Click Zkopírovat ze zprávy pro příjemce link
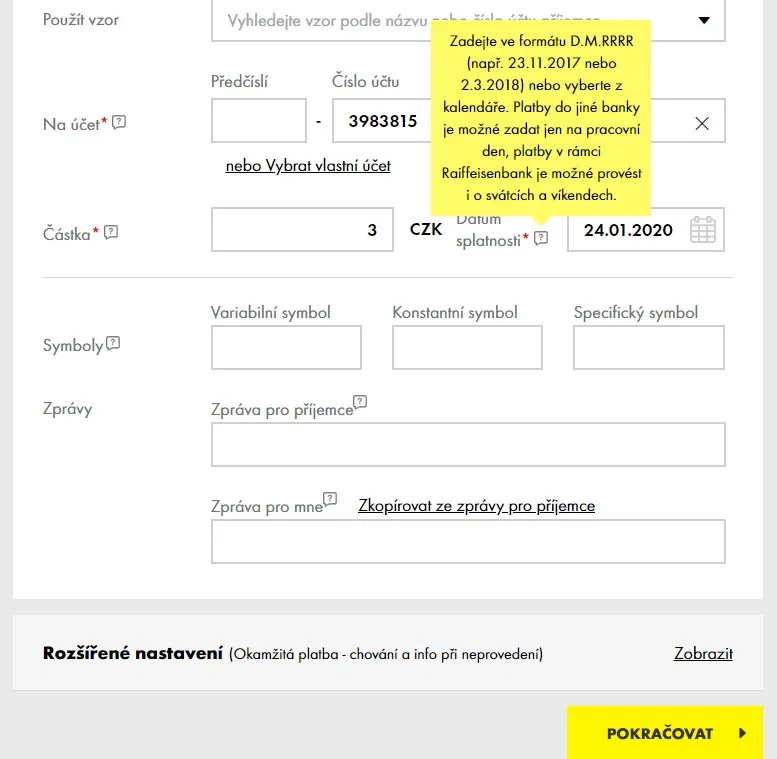 [476, 506]
